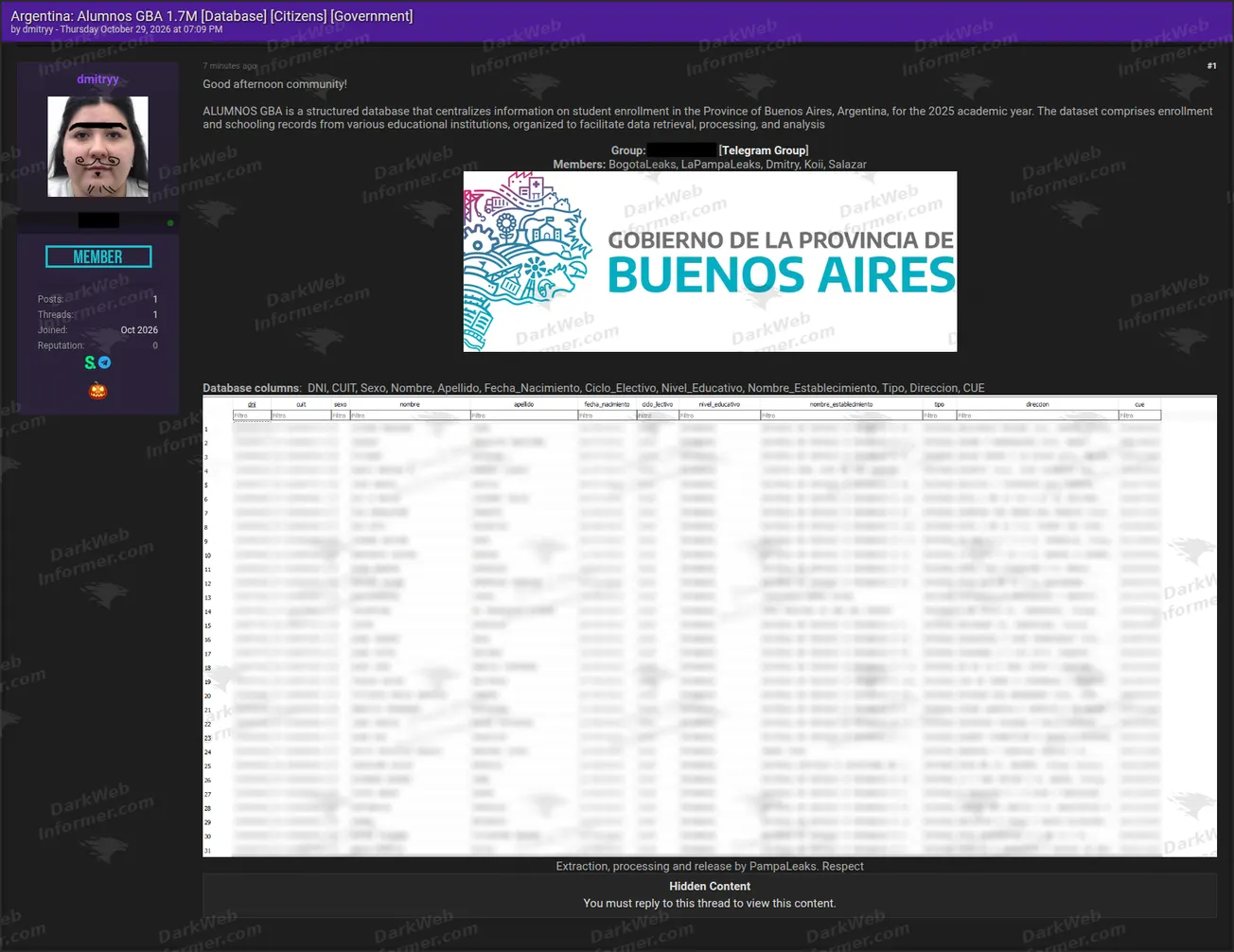
Task: Click the Hidden Content heading
Action: click(710, 887)
